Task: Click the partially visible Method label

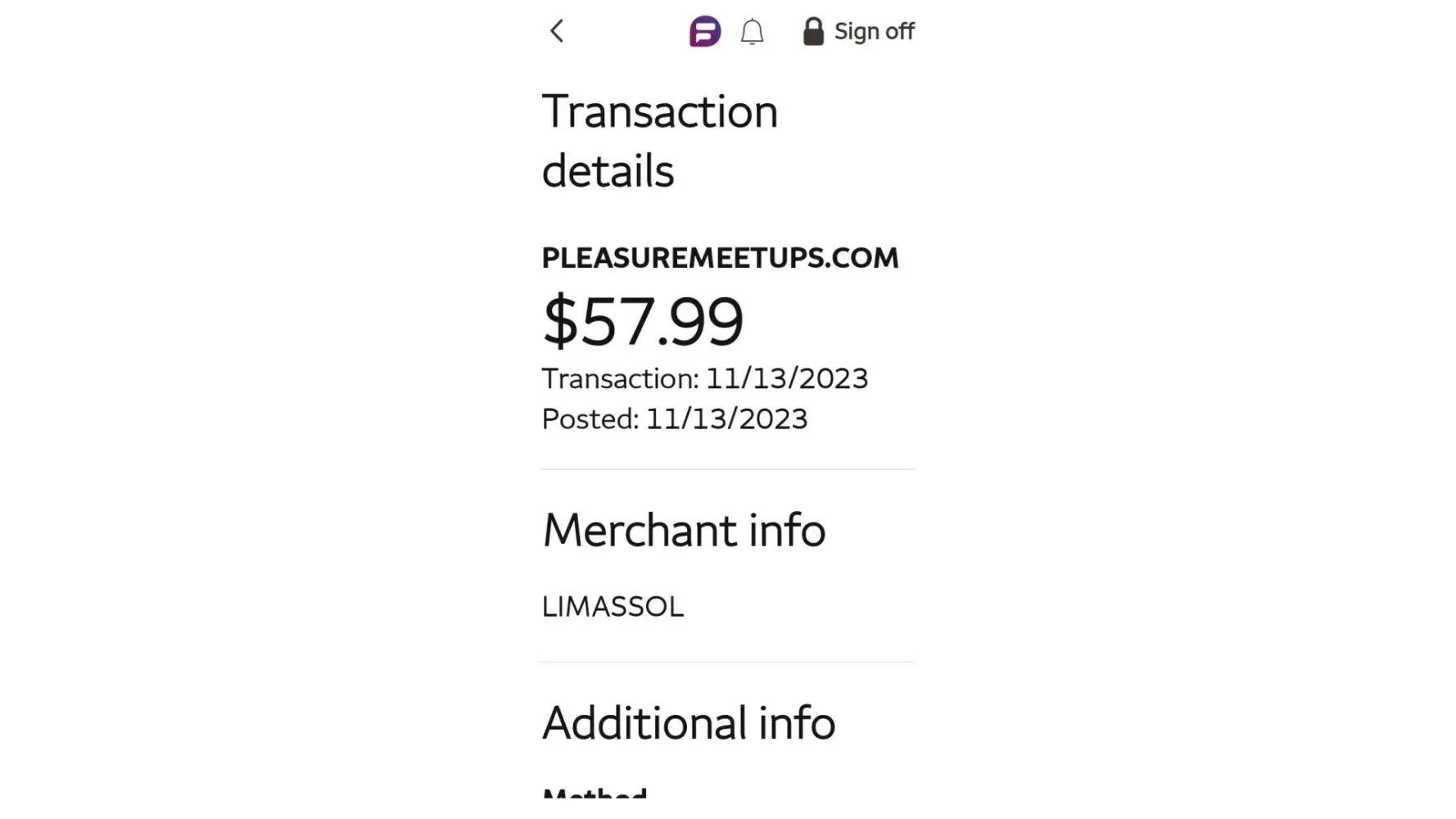Action: coord(595,793)
